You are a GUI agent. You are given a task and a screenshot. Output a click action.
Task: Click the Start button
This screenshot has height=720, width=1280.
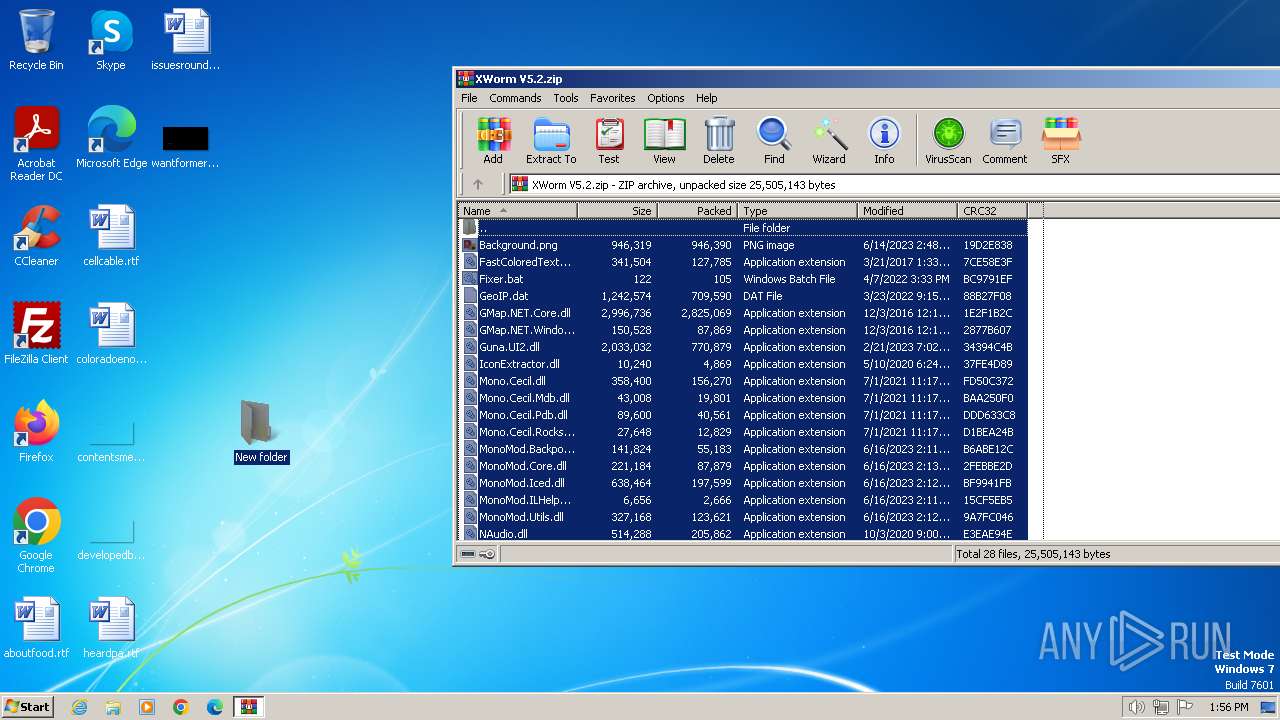click(x=27, y=706)
